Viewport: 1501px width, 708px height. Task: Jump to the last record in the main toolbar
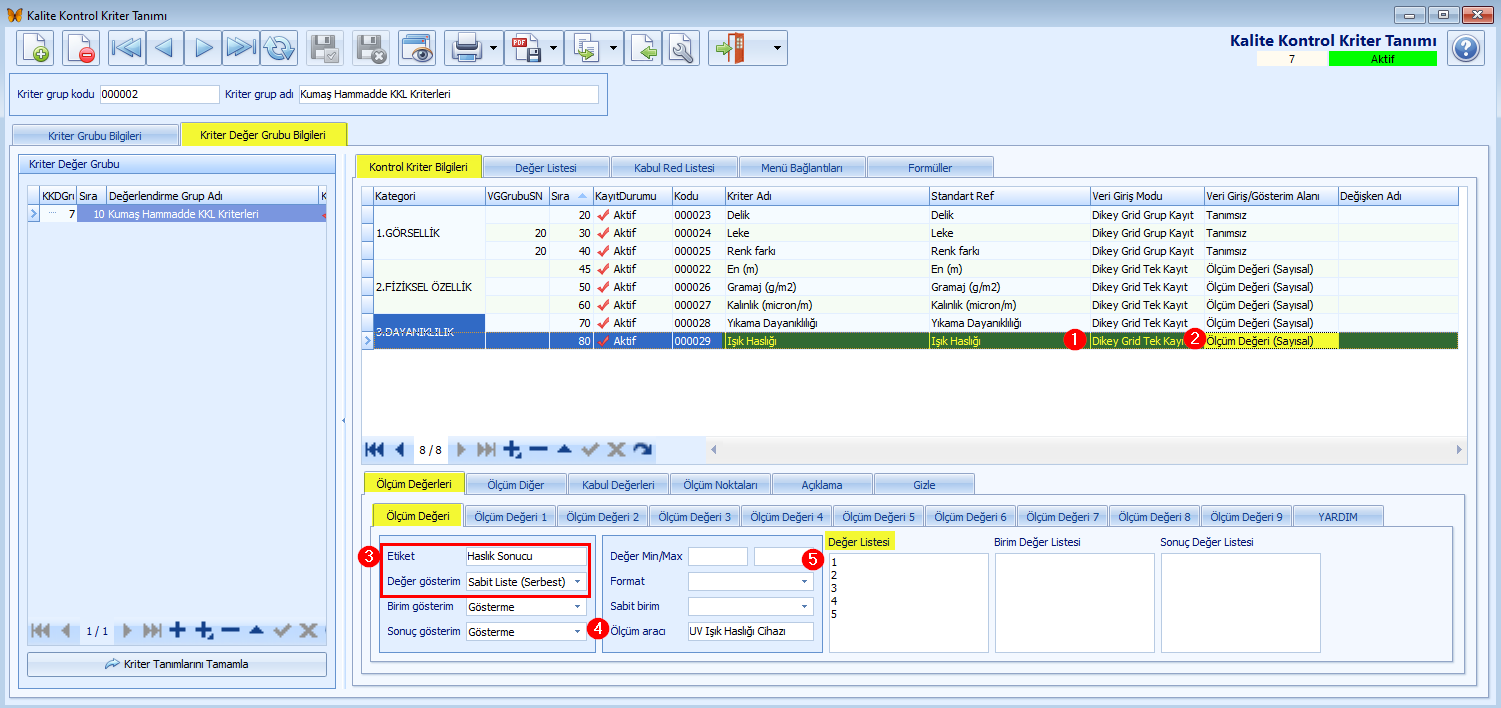[x=241, y=48]
